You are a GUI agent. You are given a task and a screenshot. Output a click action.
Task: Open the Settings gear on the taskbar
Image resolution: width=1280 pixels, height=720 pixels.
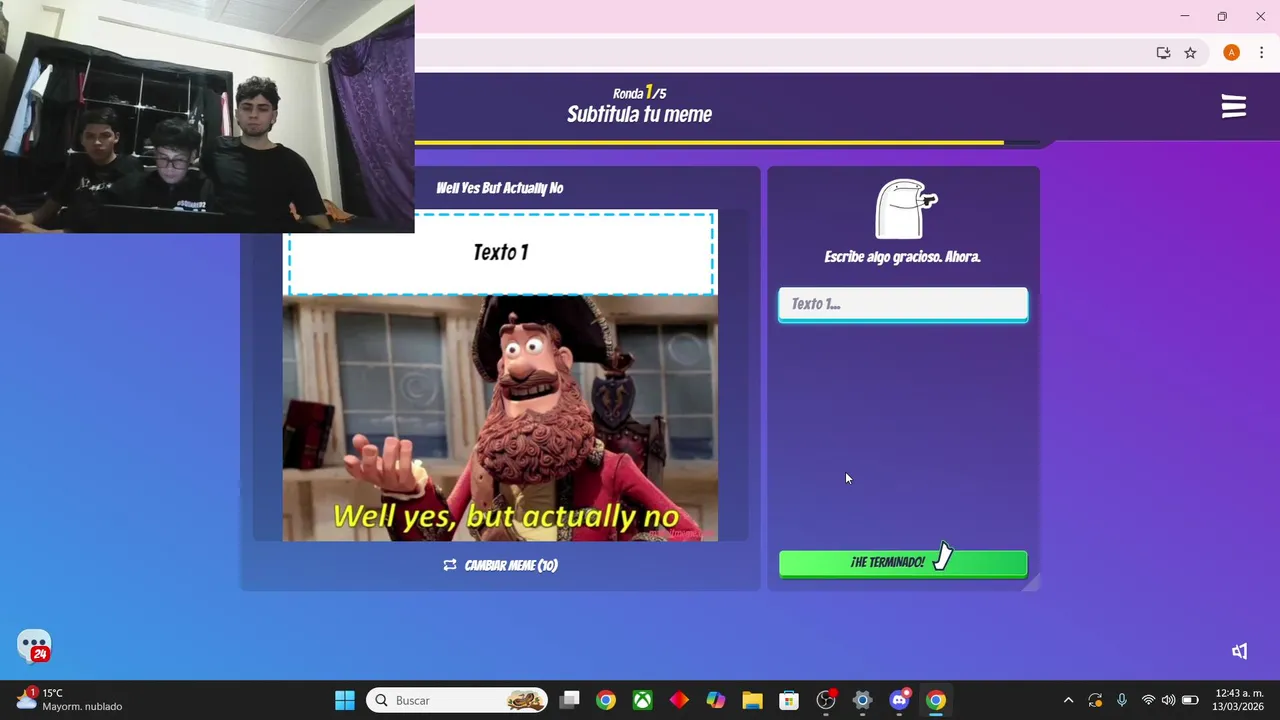pyautogui.click(x=862, y=700)
